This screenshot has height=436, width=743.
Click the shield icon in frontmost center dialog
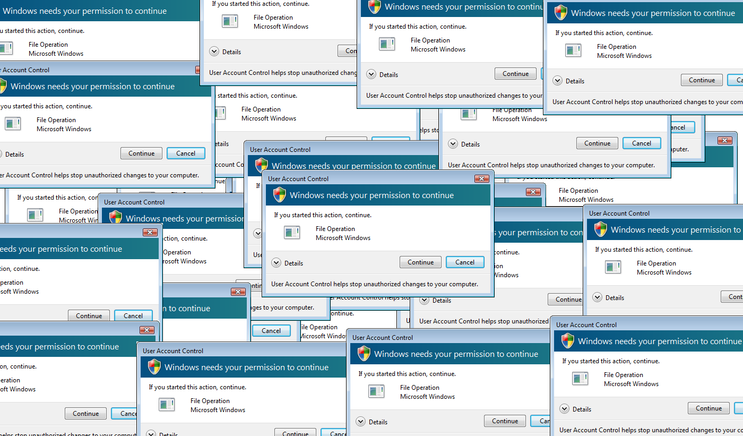click(x=280, y=195)
